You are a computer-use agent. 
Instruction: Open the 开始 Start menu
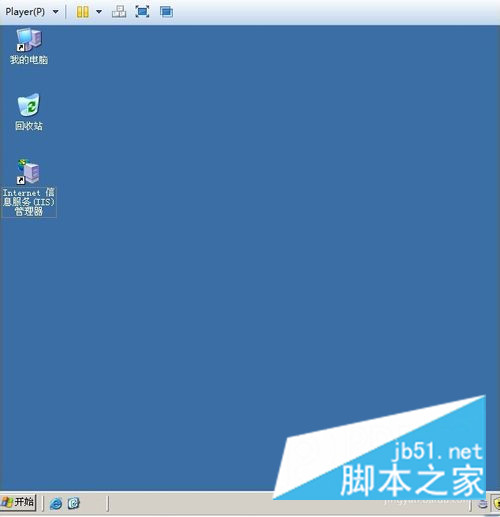point(18,502)
